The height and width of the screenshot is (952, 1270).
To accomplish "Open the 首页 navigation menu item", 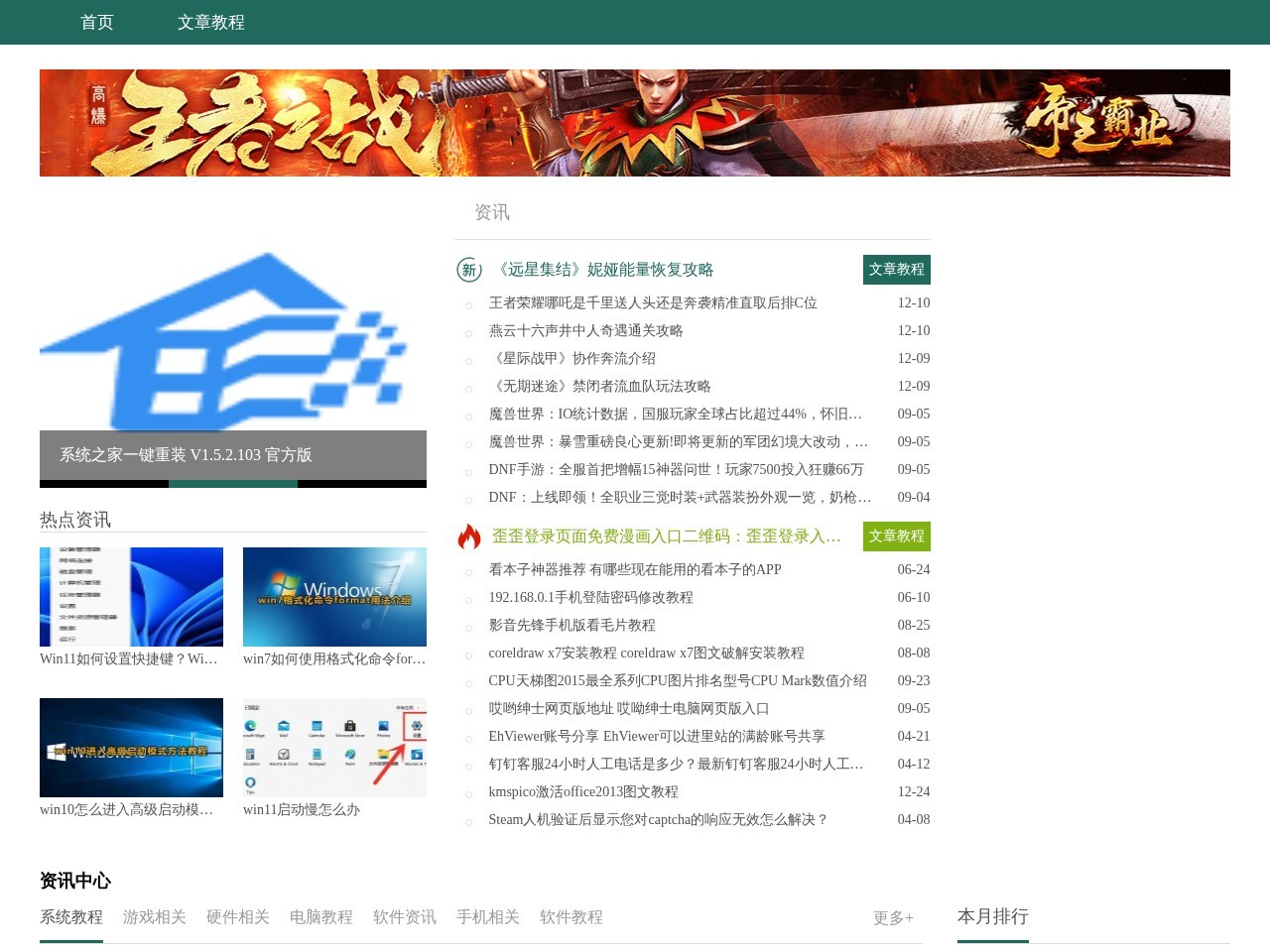I will click(x=96, y=22).
